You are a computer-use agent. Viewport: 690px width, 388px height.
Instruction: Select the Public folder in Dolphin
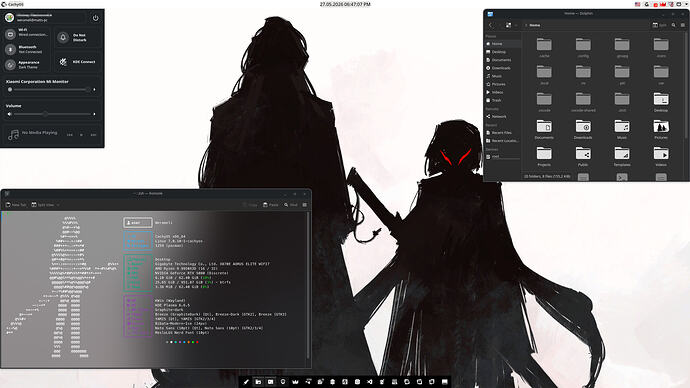(x=583, y=157)
